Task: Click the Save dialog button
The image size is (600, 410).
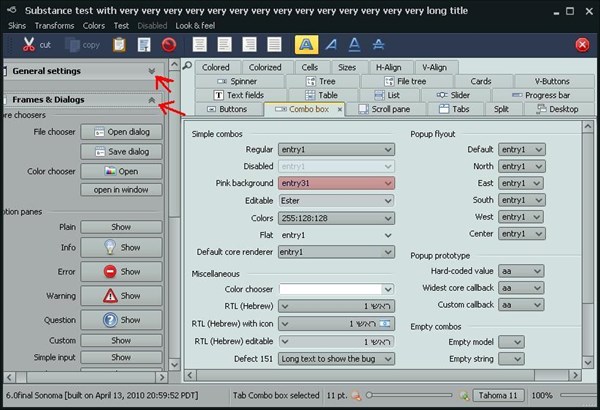Action: click(121, 151)
